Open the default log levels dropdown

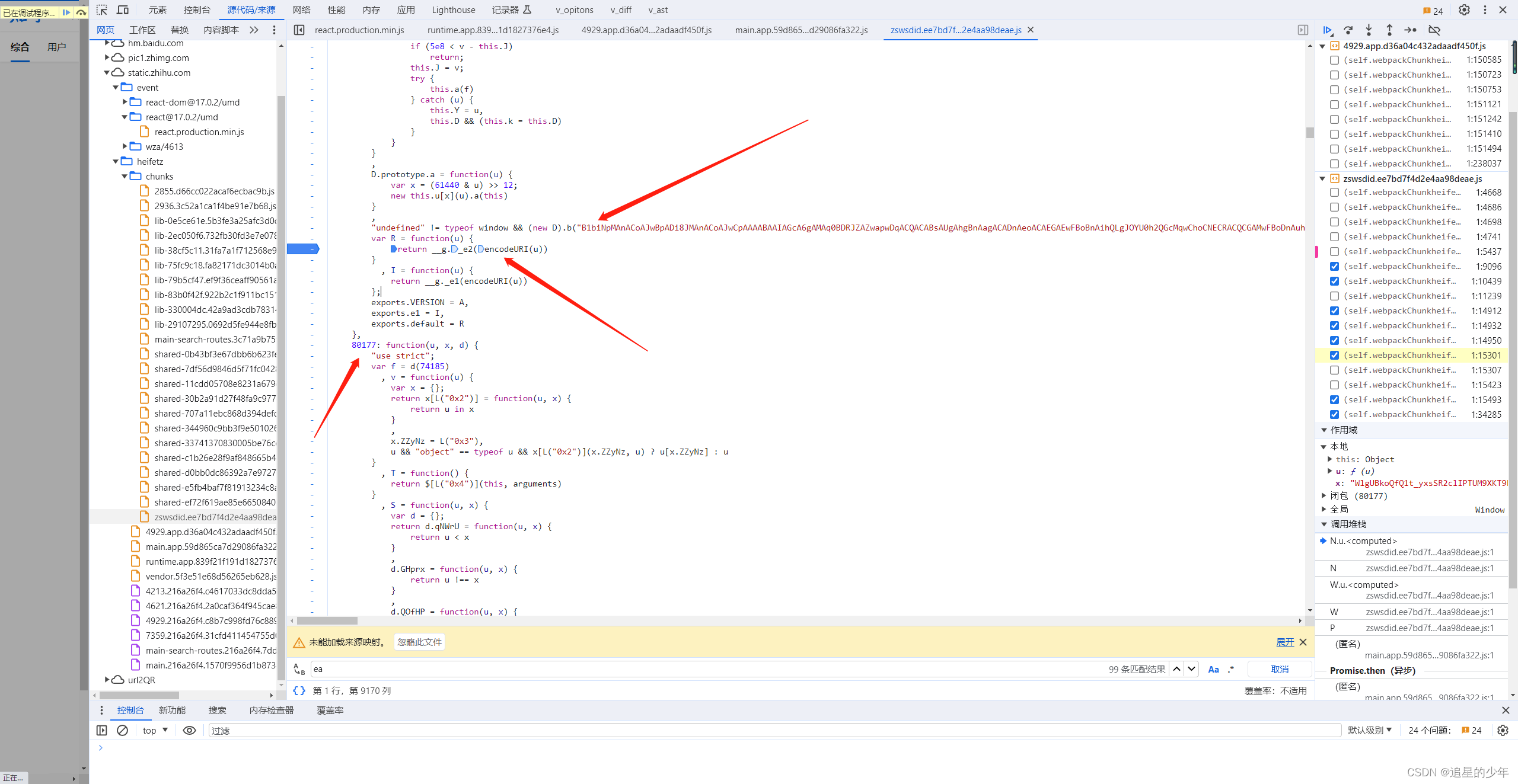[1369, 730]
